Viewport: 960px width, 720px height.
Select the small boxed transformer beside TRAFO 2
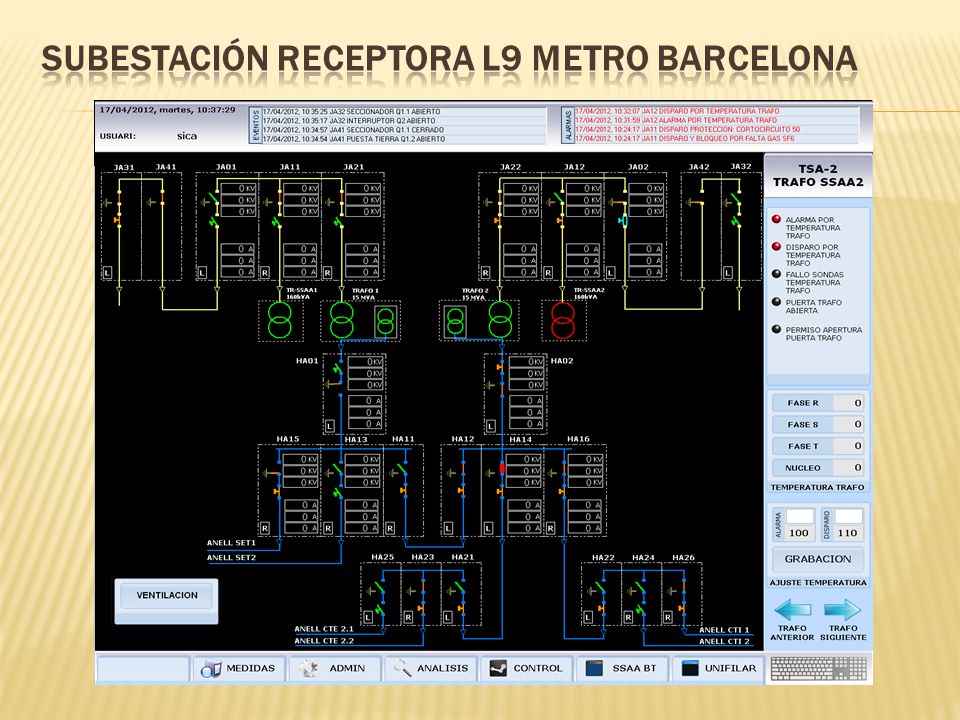coord(456,322)
